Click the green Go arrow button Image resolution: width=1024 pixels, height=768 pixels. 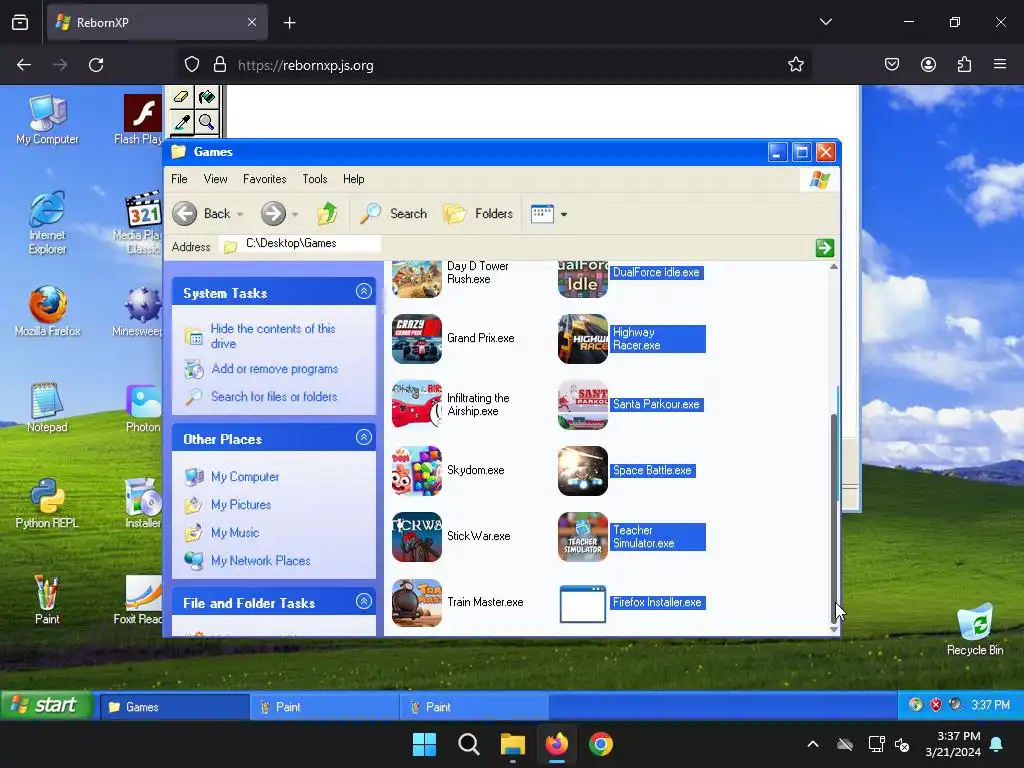click(x=825, y=248)
